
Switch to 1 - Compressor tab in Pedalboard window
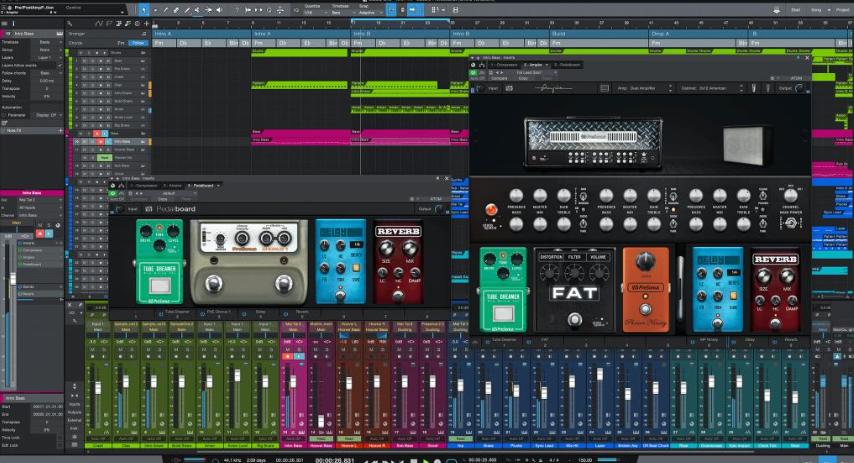pos(143,186)
